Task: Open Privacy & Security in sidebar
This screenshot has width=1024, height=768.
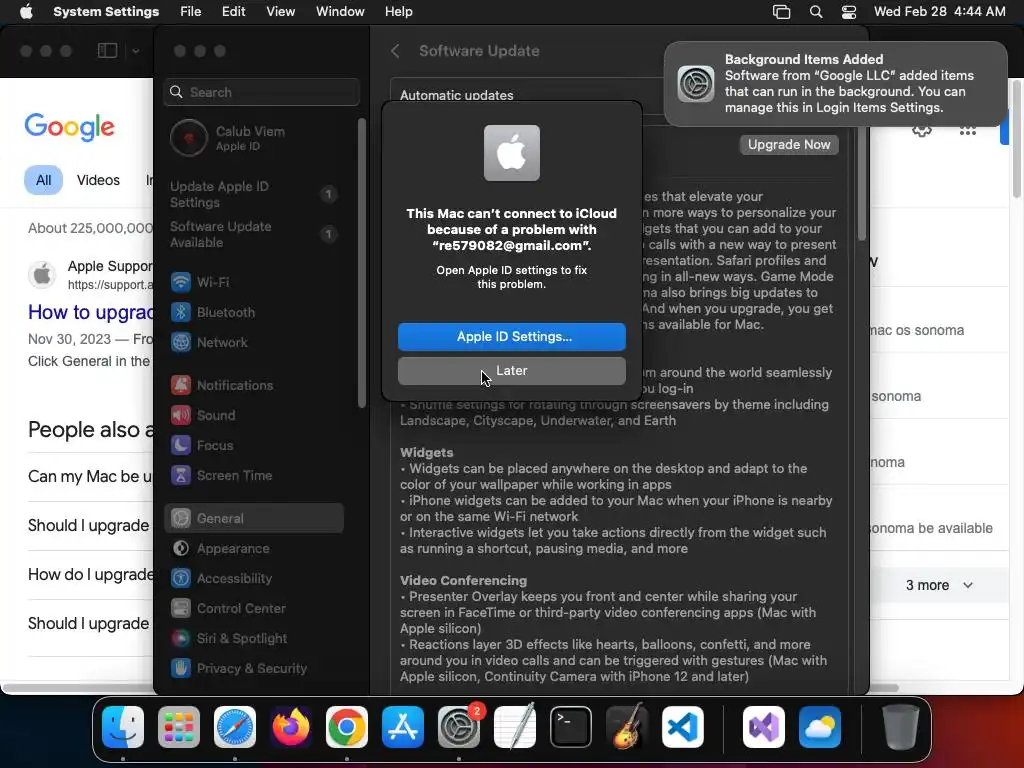Action: pos(254,669)
